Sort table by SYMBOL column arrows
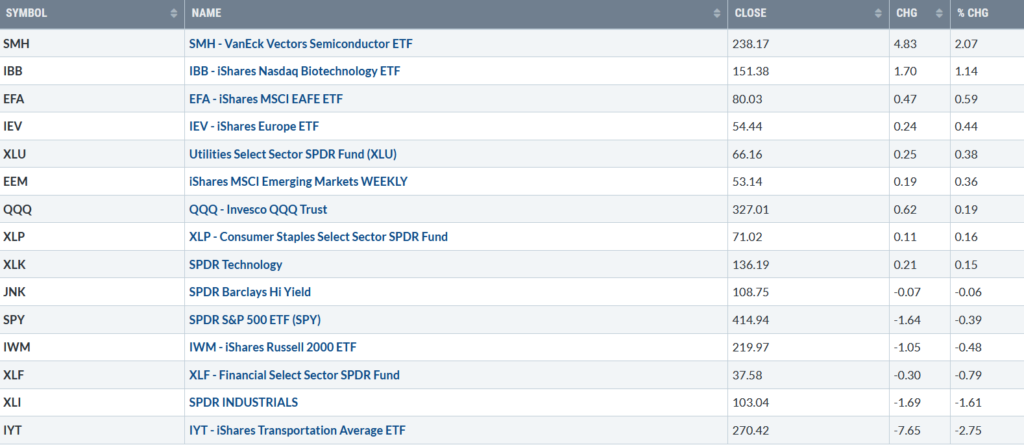The width and height of the screenshot is (1024, 445). point(174,13)
